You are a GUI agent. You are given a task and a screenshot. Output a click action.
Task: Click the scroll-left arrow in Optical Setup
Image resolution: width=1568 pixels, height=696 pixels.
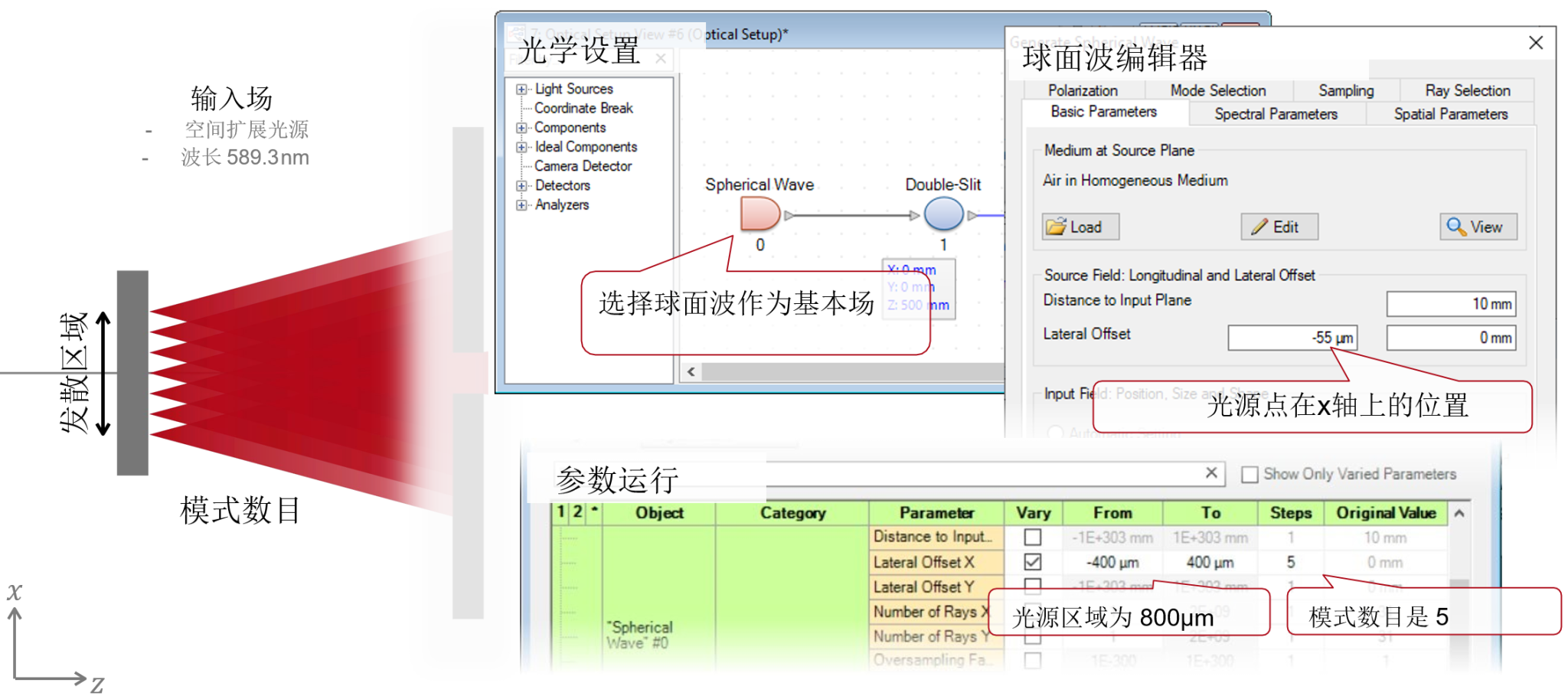[691, 371]
